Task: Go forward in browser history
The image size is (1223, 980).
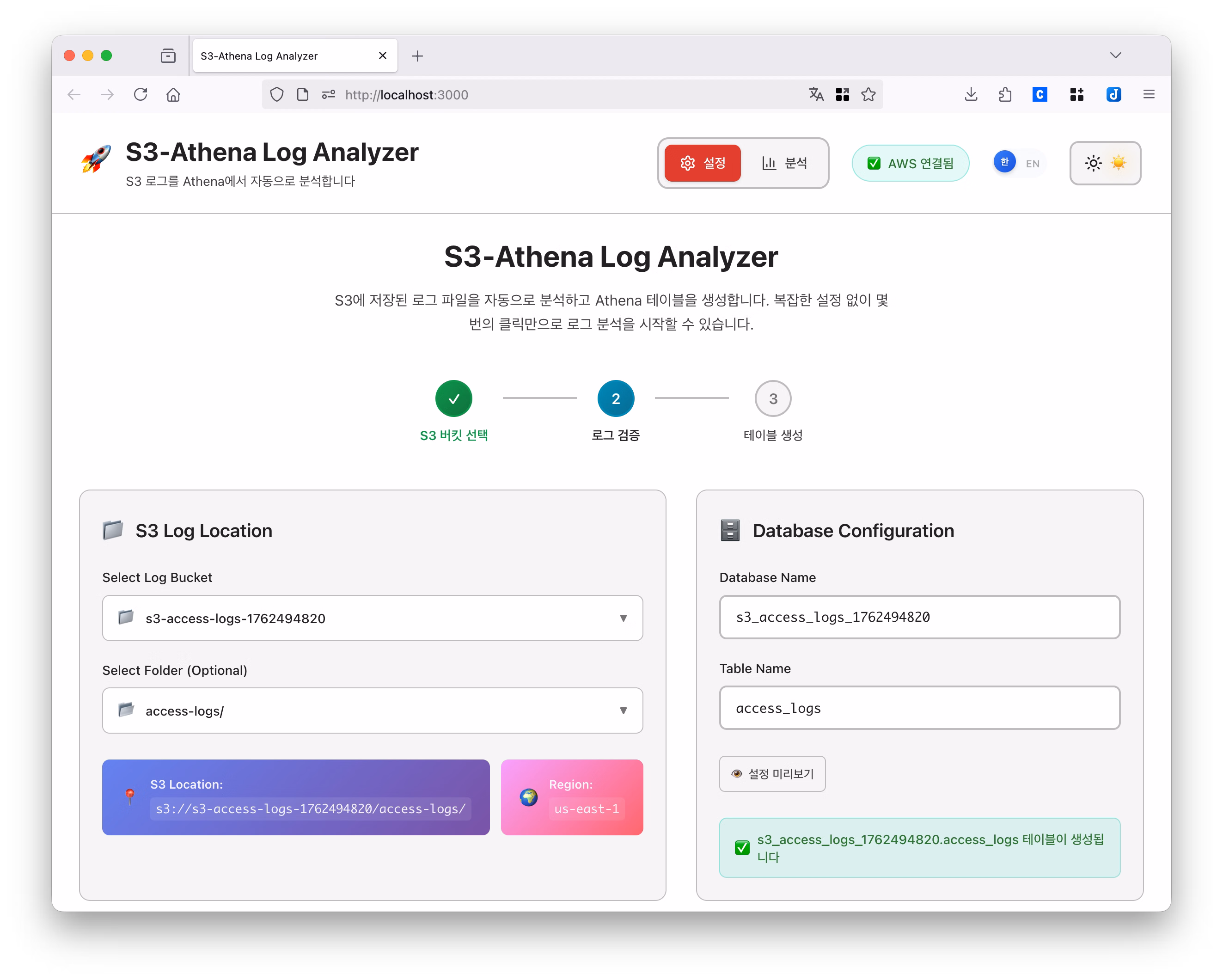Action: (107, 94)
